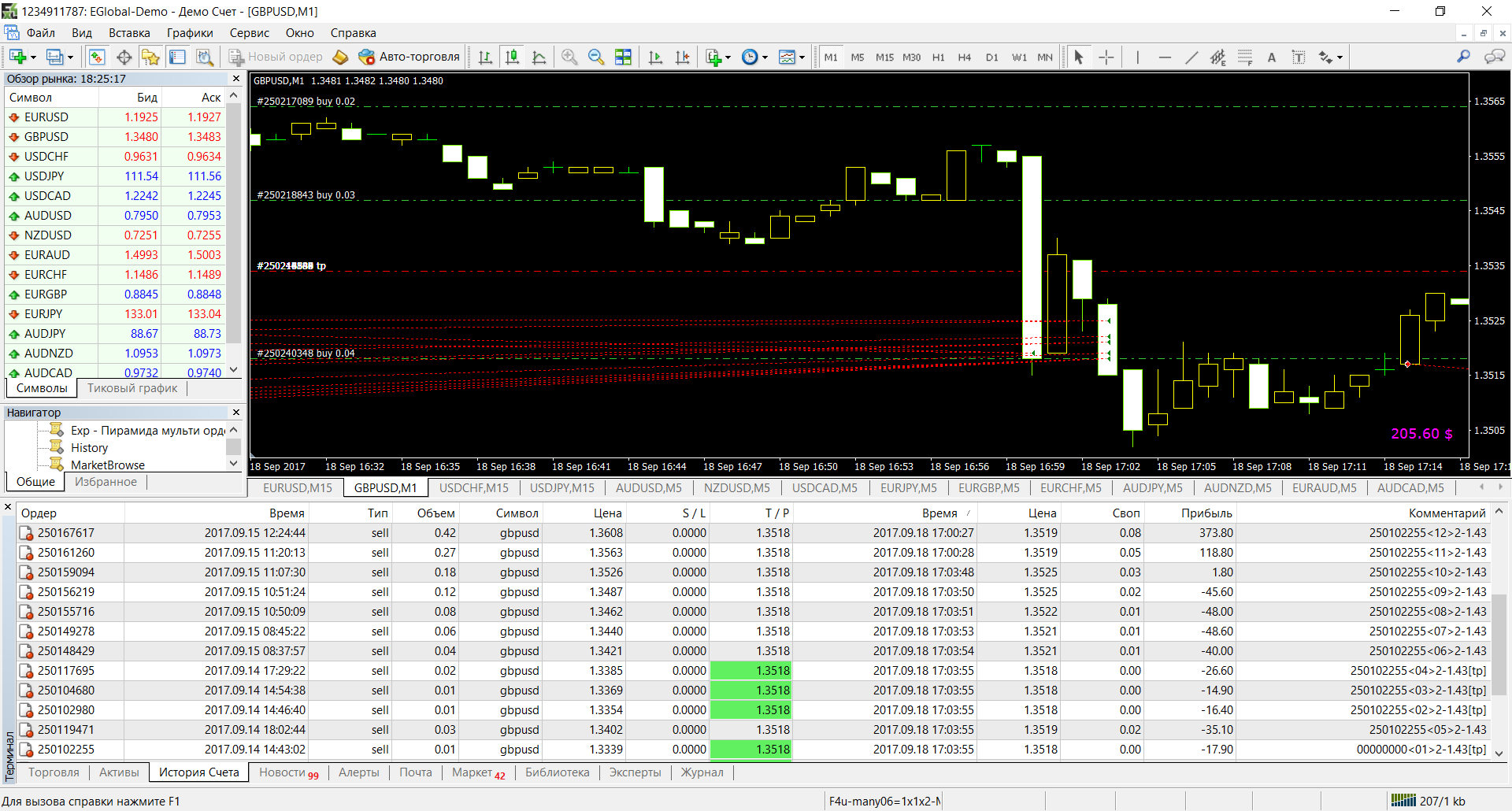Open the MetaEditor icon in the toolbar
This screenshot has width=1512, height=811.
point(340,57)
